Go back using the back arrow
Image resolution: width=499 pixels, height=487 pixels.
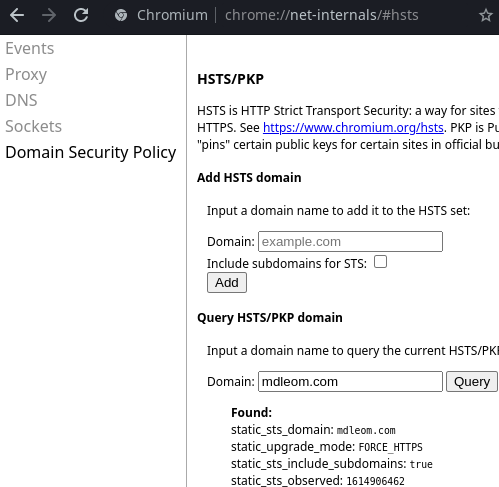[17, 15]
